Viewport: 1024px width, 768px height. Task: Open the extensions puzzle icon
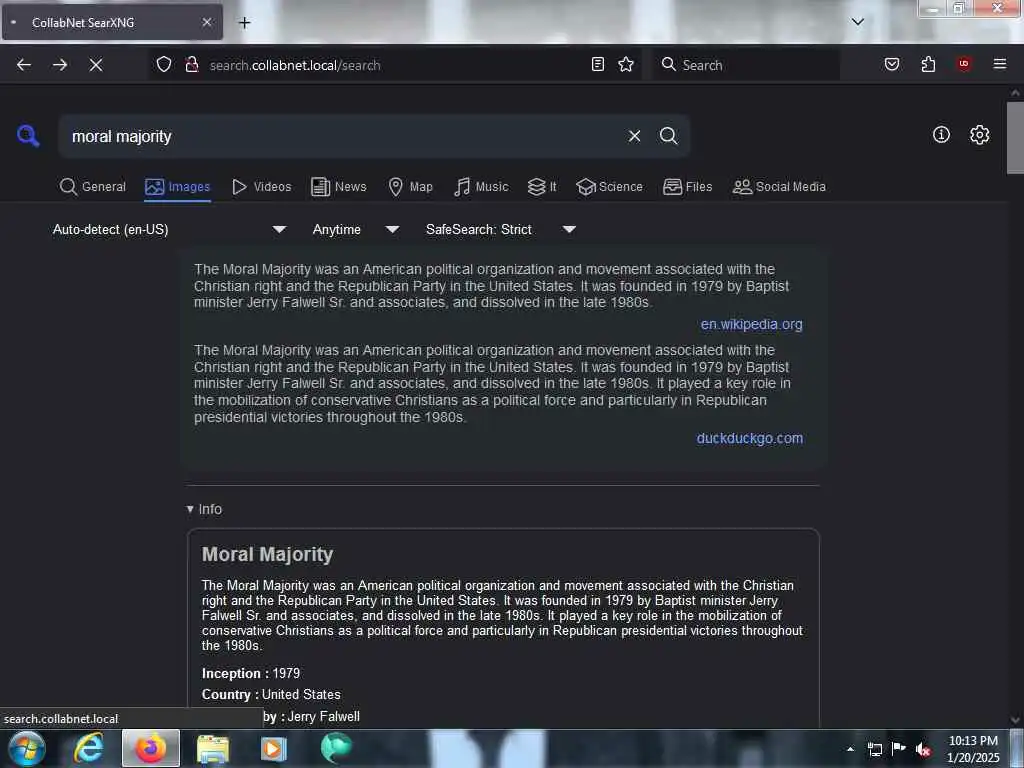928,64
